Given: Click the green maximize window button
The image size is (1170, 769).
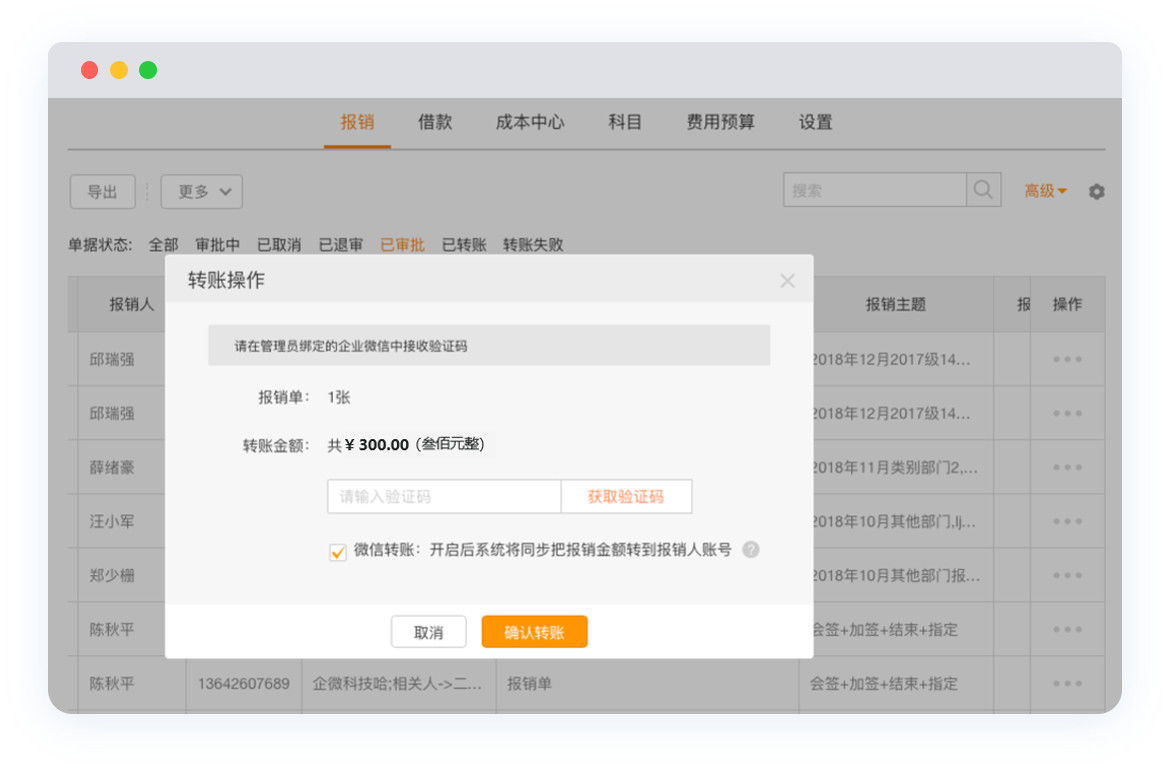Looking at the screenshot, I should tap(148, 70).
